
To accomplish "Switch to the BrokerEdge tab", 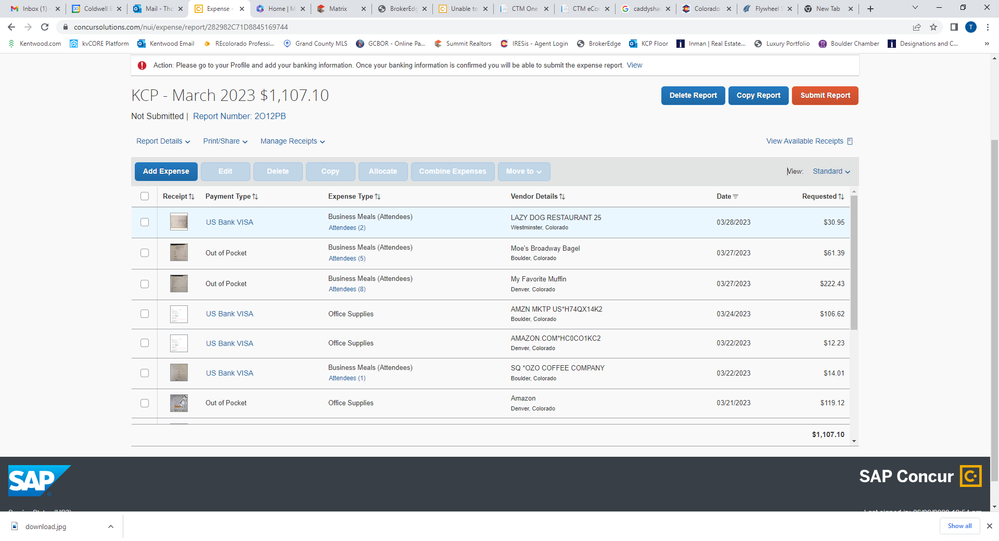I will (403, 9).
